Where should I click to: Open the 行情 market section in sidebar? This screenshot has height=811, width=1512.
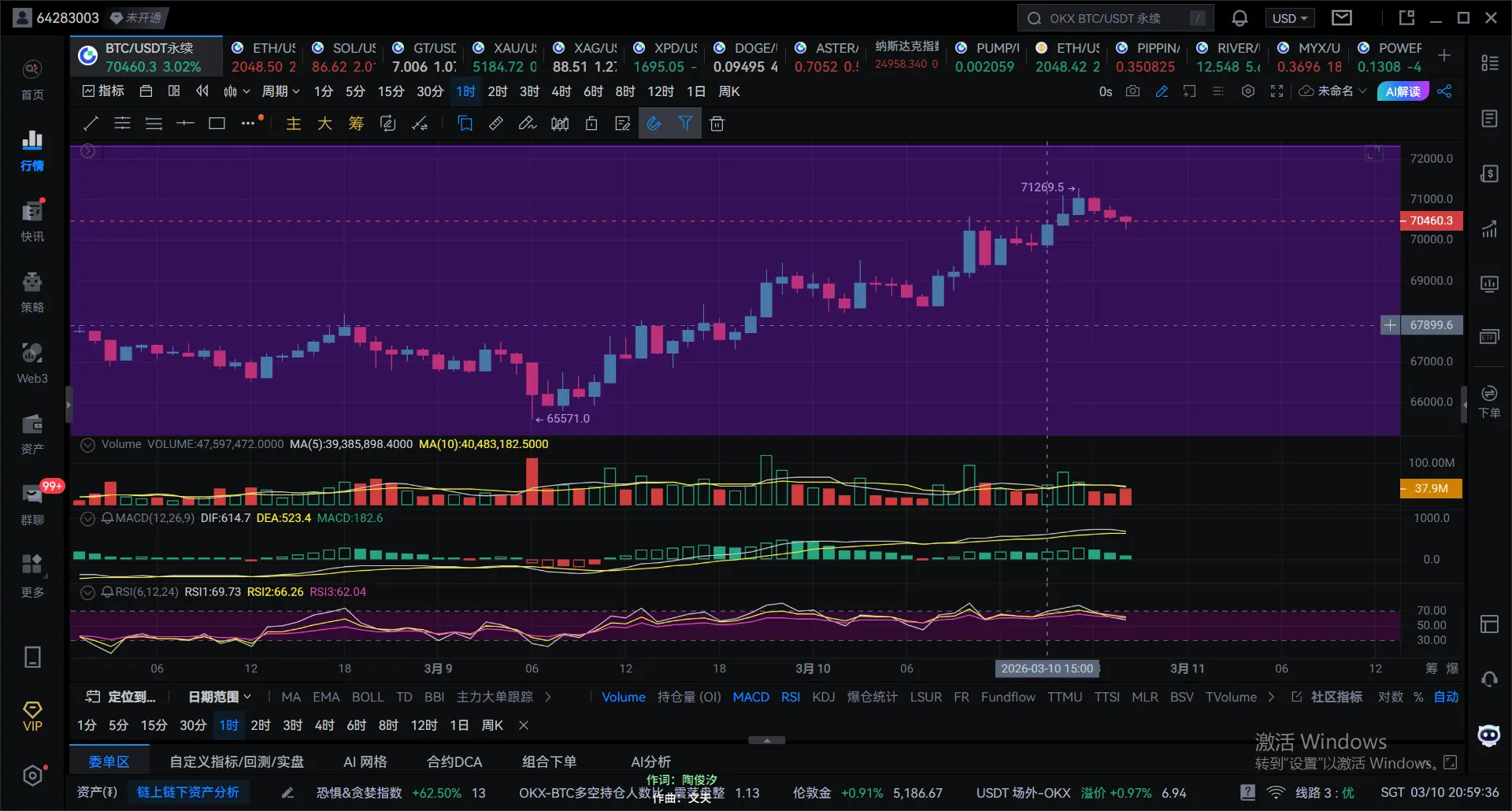[x=32, y=150]
